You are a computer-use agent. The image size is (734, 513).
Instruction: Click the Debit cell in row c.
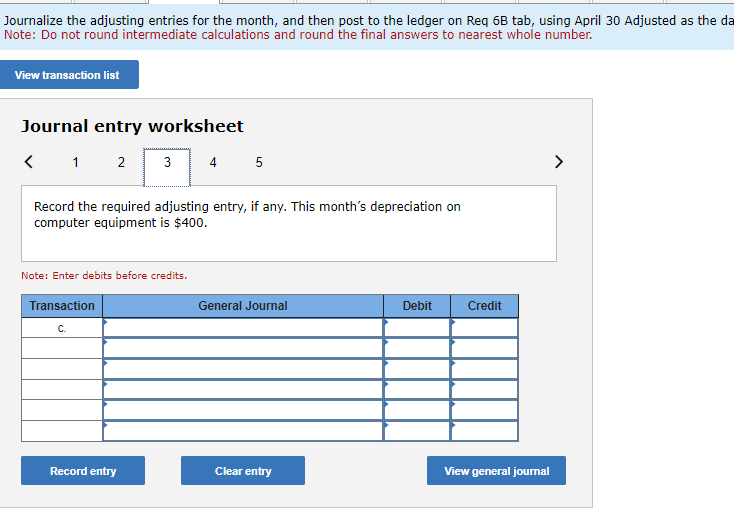417,328
